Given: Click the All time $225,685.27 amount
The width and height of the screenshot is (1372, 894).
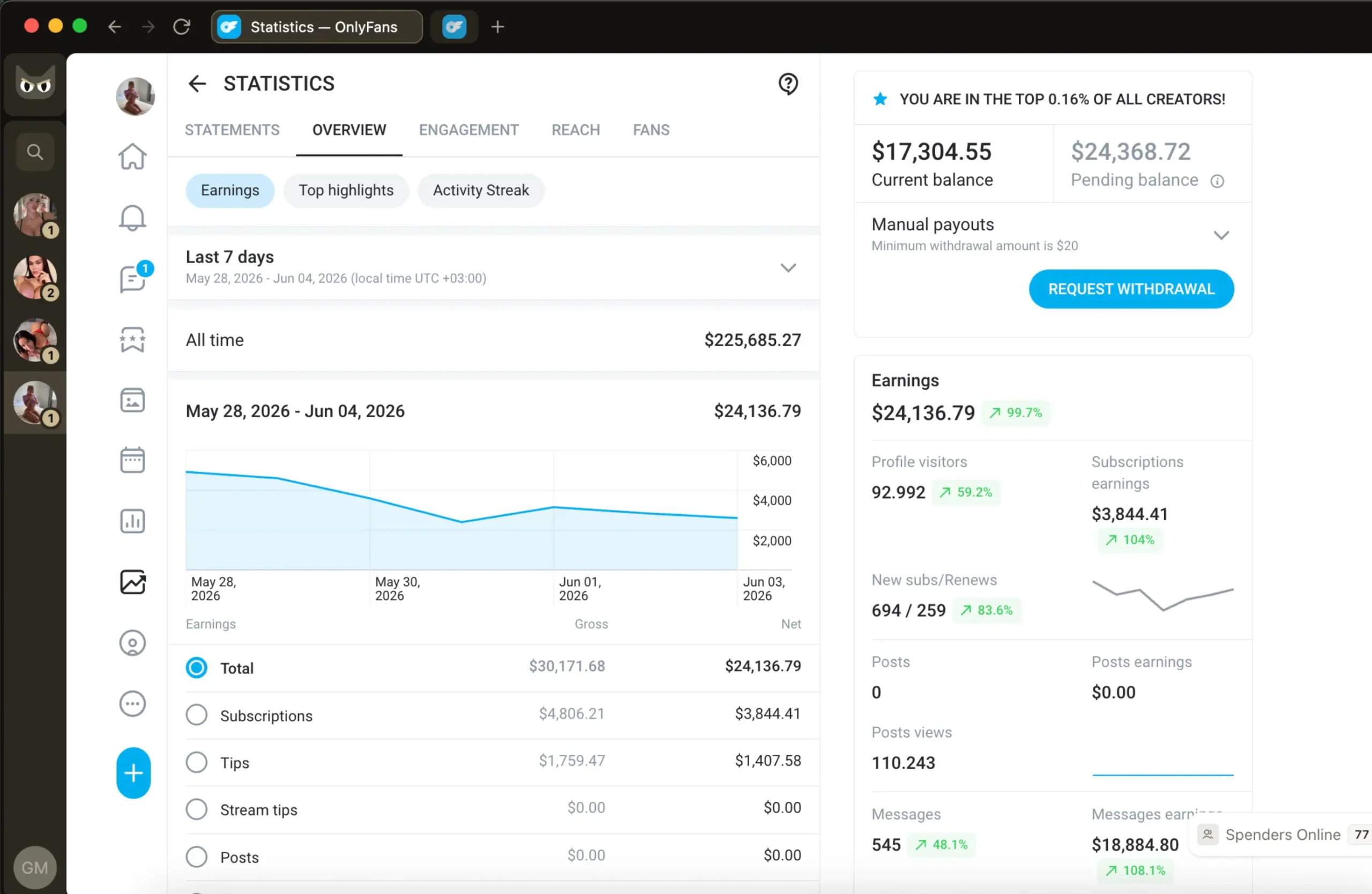Looking at the screenshot, I should point(752,340).
